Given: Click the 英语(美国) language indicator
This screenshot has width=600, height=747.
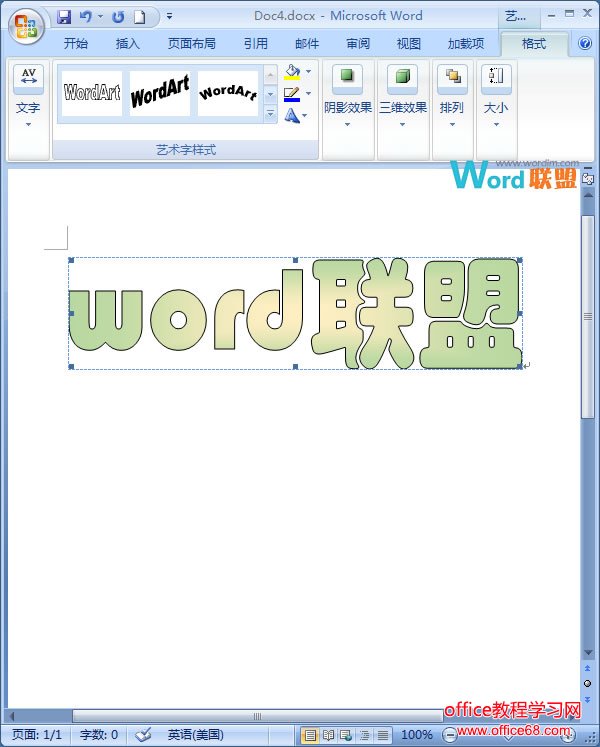Looking at the screenshot, I should tap(195, 735).
